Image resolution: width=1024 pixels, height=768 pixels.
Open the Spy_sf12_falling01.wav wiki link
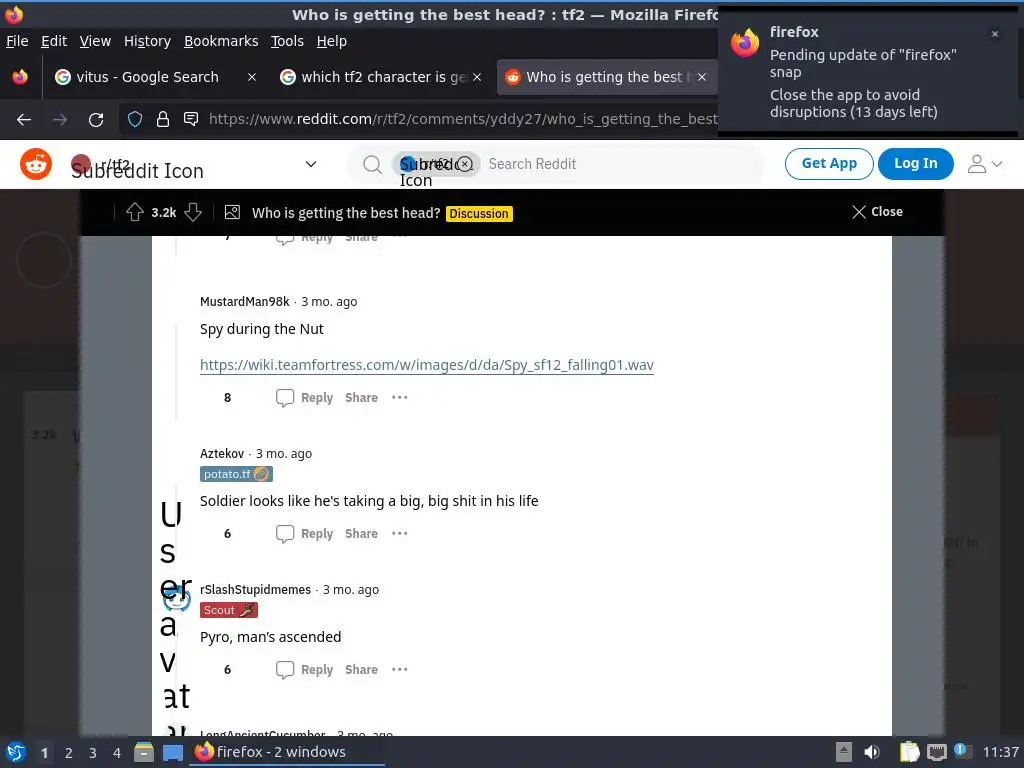426,365
